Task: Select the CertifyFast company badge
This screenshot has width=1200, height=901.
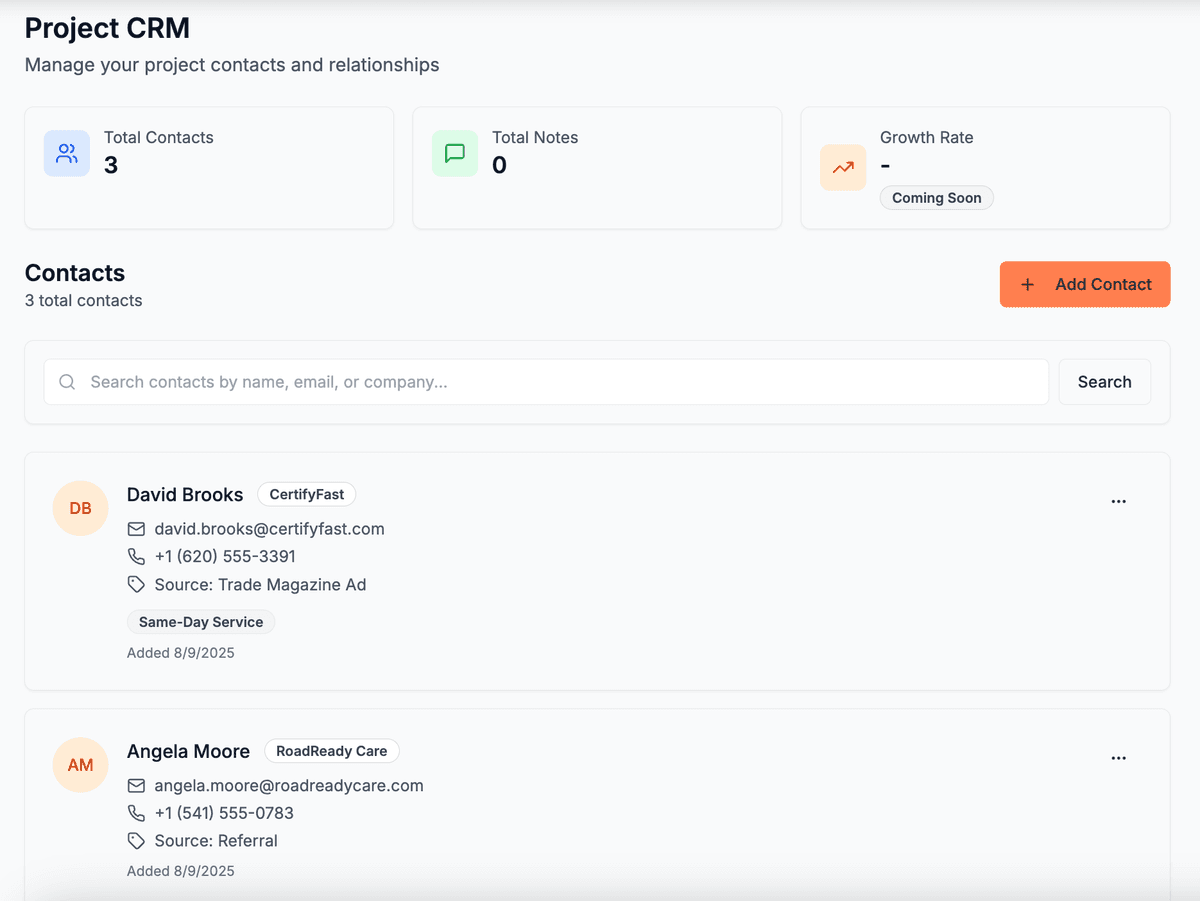Action: point(306,494)
